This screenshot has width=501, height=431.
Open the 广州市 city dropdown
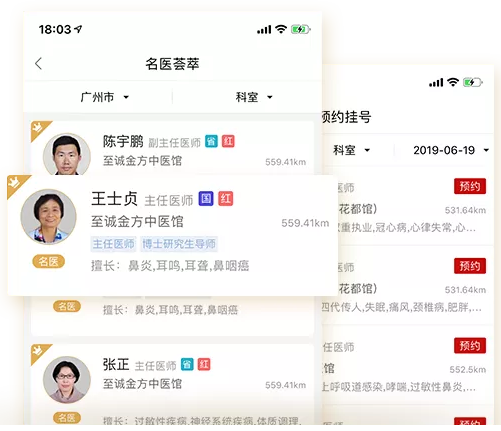point(104,97)
